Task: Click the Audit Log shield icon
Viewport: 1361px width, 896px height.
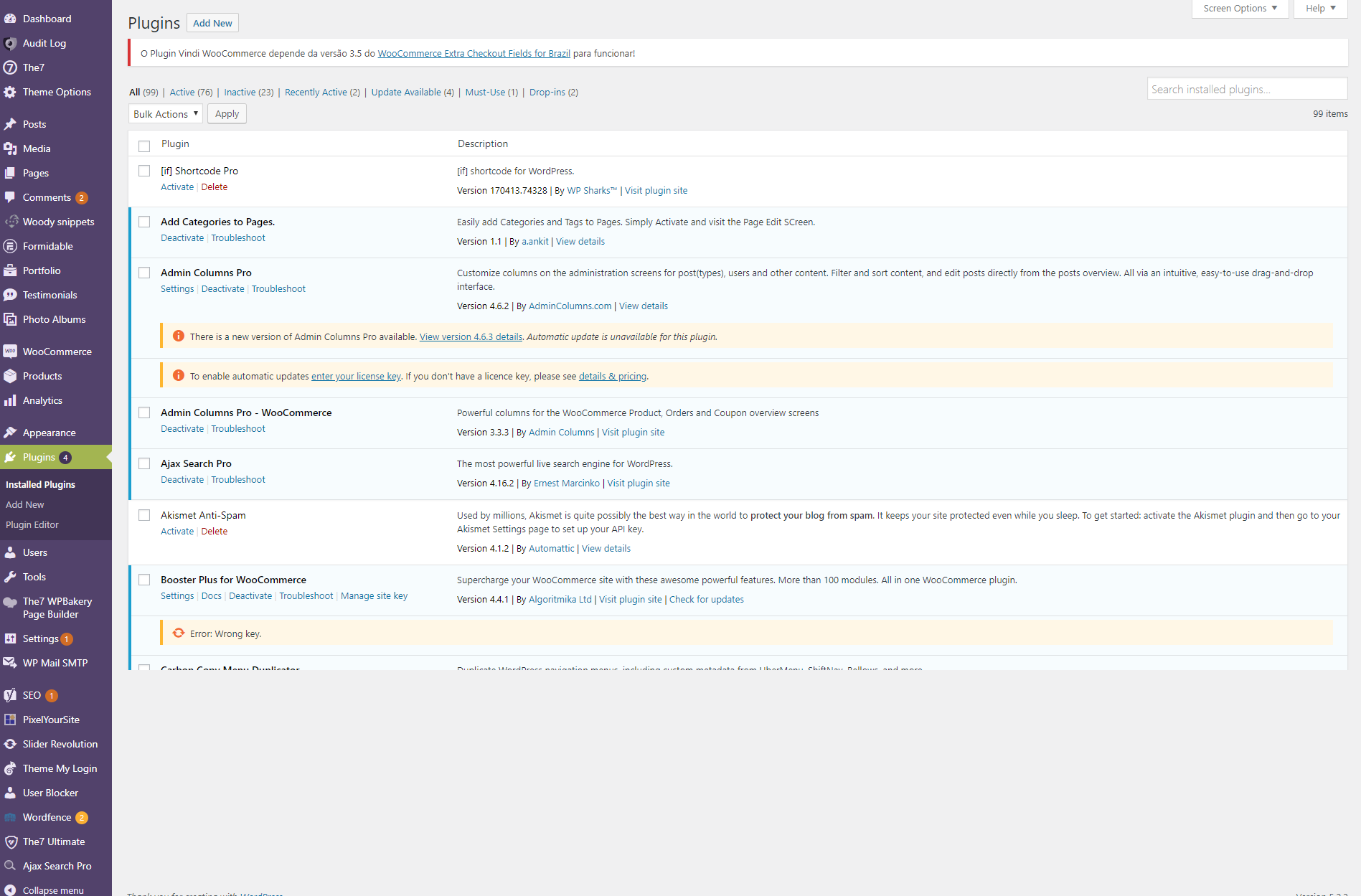Action: [10, 43]
